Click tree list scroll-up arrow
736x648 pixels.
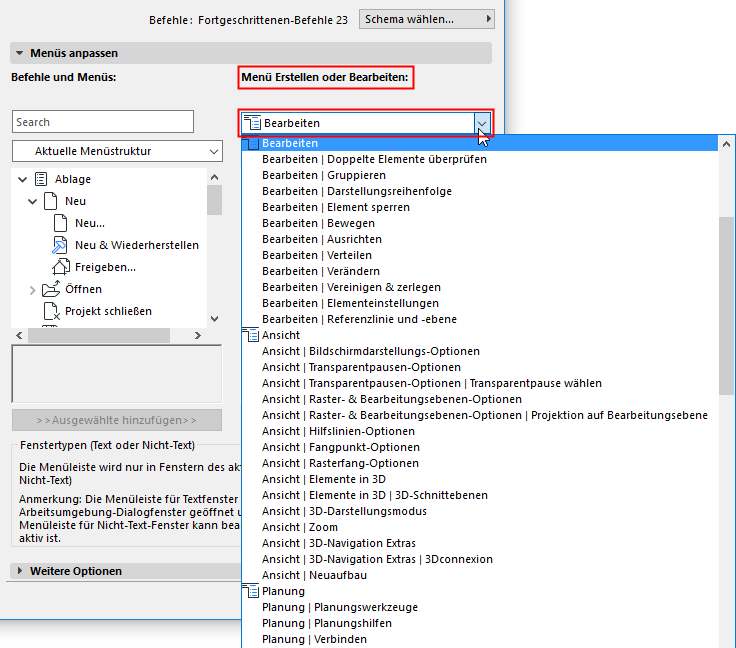coord(215,177)
